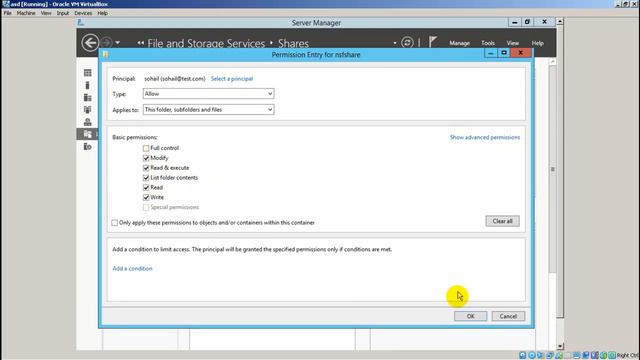Image resolution: width=640 pixels, height=360 pixels.
Task: Open the Type dropdown set to Allow
Action: [x=208, y=93]
